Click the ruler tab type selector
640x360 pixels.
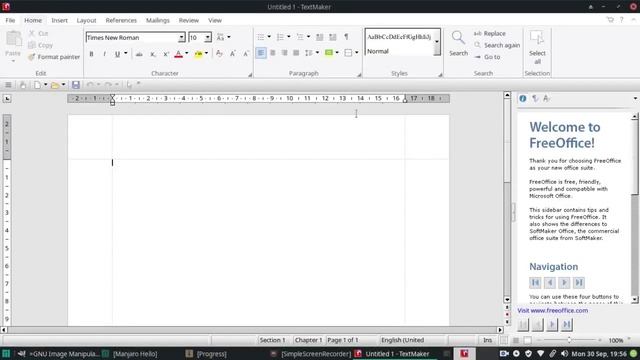click(x=7, y=98)
